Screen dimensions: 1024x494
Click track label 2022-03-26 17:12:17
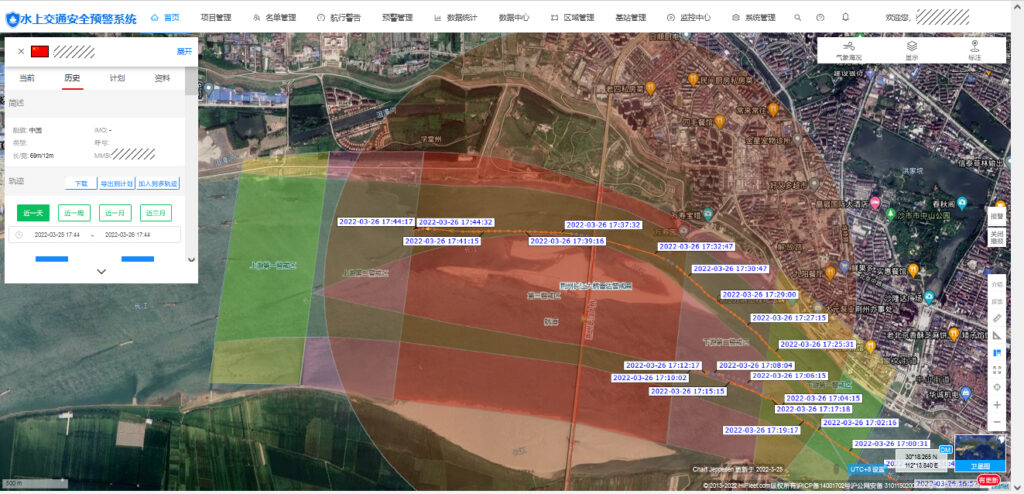pos(663,365)
